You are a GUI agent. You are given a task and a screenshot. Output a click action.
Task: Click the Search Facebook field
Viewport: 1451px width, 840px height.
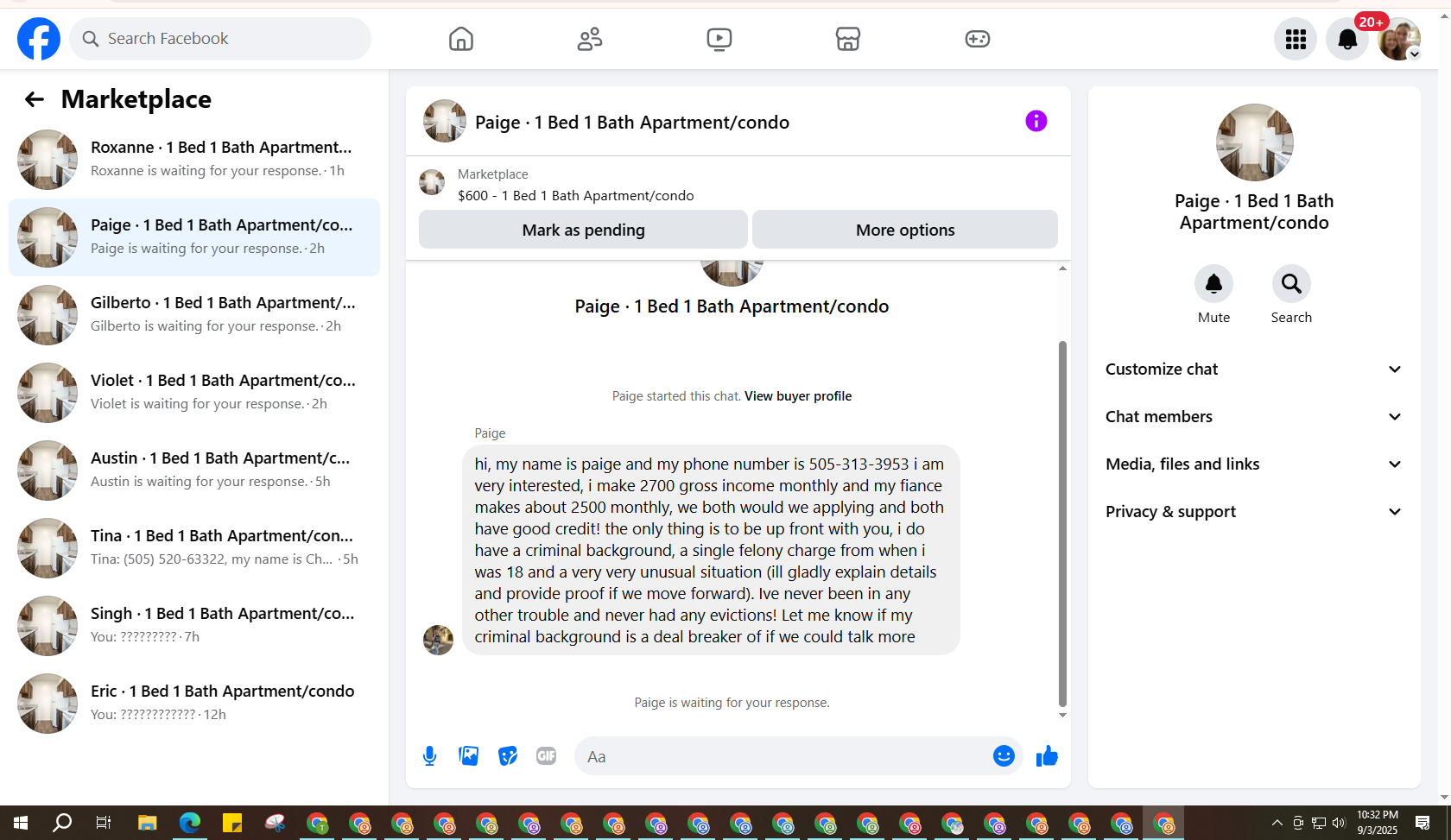(220, 39)
